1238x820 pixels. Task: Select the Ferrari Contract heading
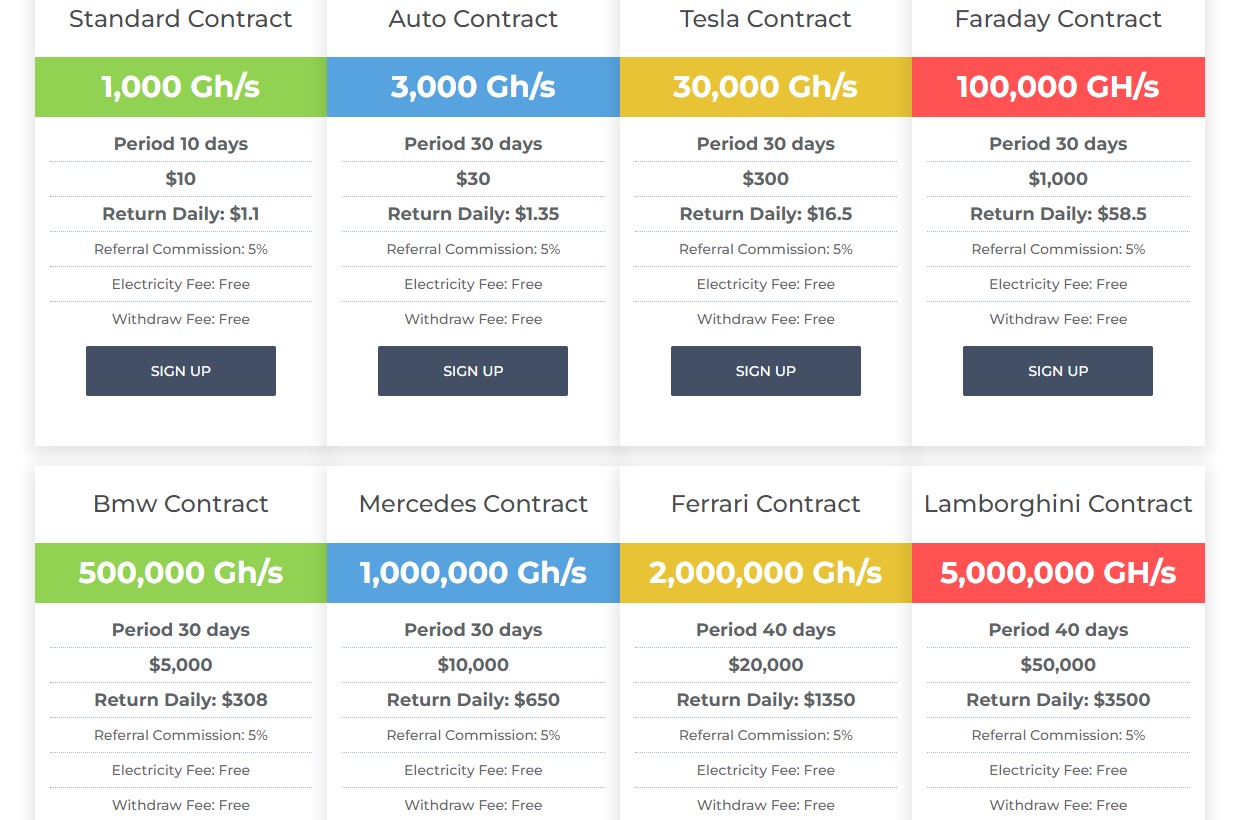click(x=765, y=504)
